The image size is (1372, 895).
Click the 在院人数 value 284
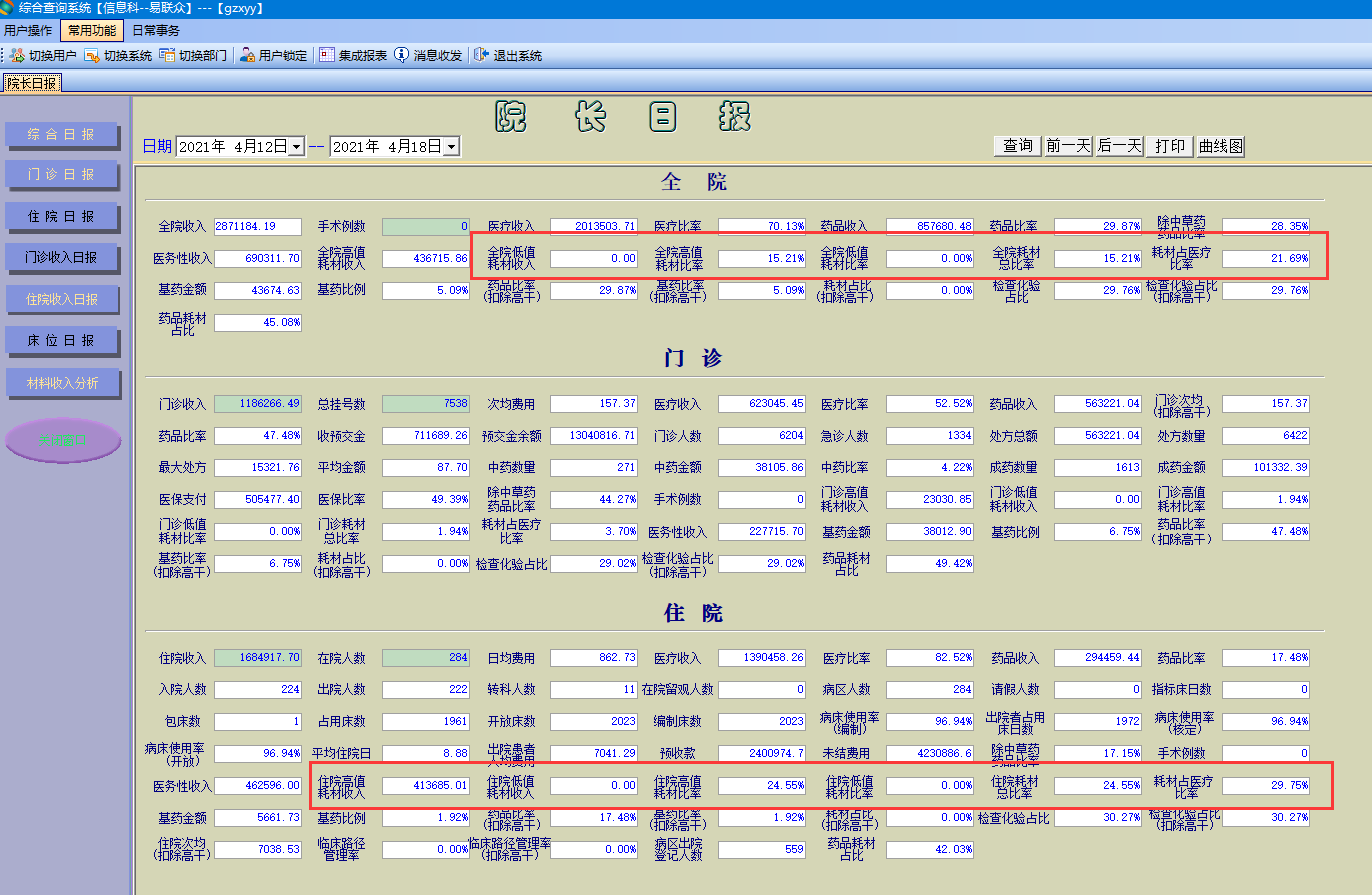[x=426, y=658]
